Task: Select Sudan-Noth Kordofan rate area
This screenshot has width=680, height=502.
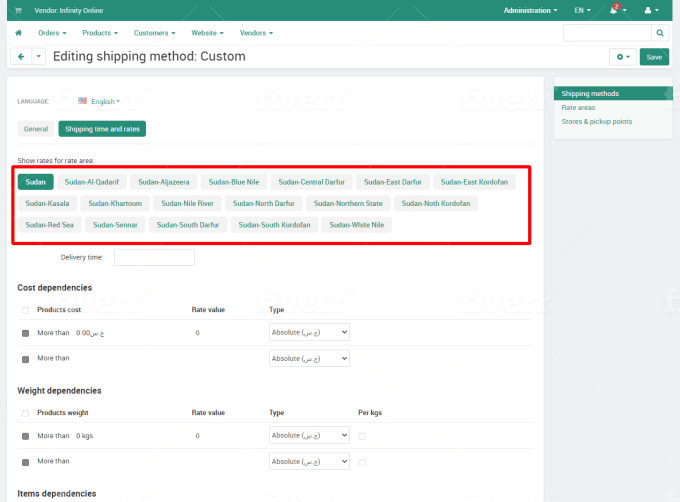Action: coord(435,203)
